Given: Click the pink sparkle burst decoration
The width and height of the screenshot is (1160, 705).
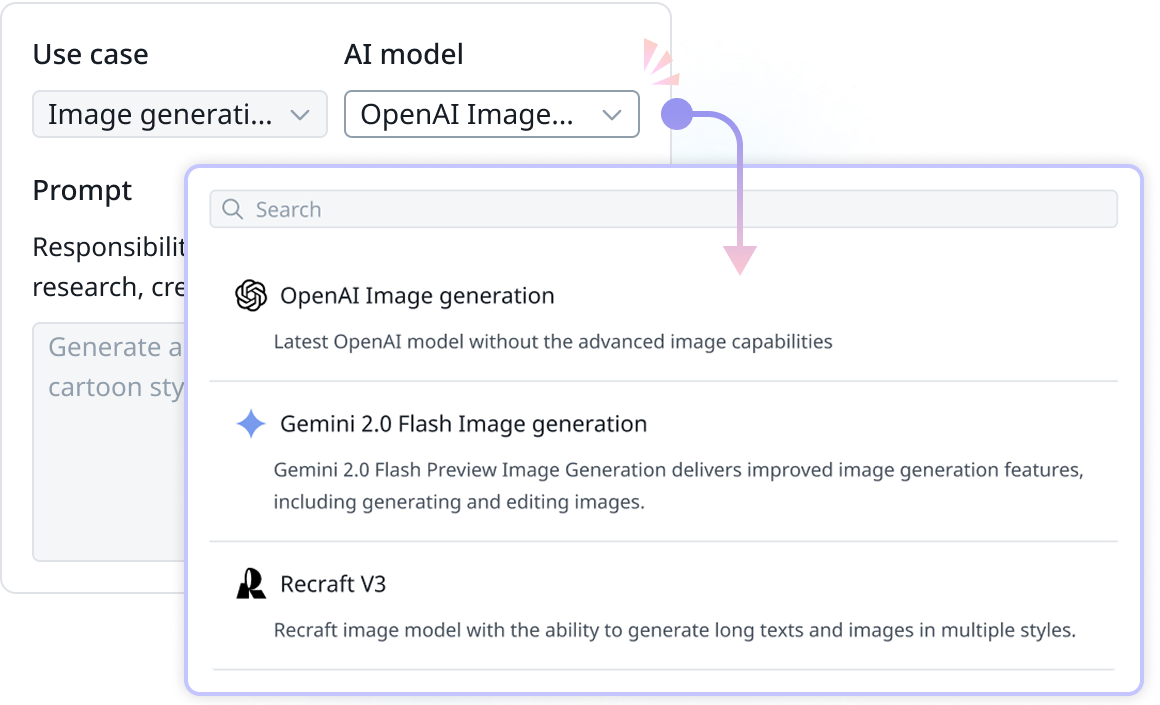Looking at the screenshot, I should (662, 62).
